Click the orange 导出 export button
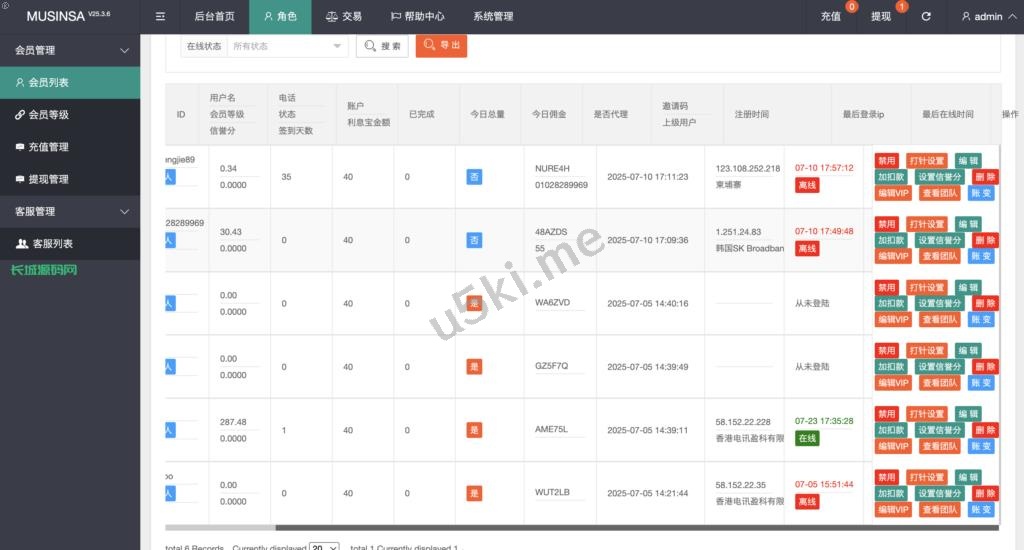 click(x=441, y=46)
